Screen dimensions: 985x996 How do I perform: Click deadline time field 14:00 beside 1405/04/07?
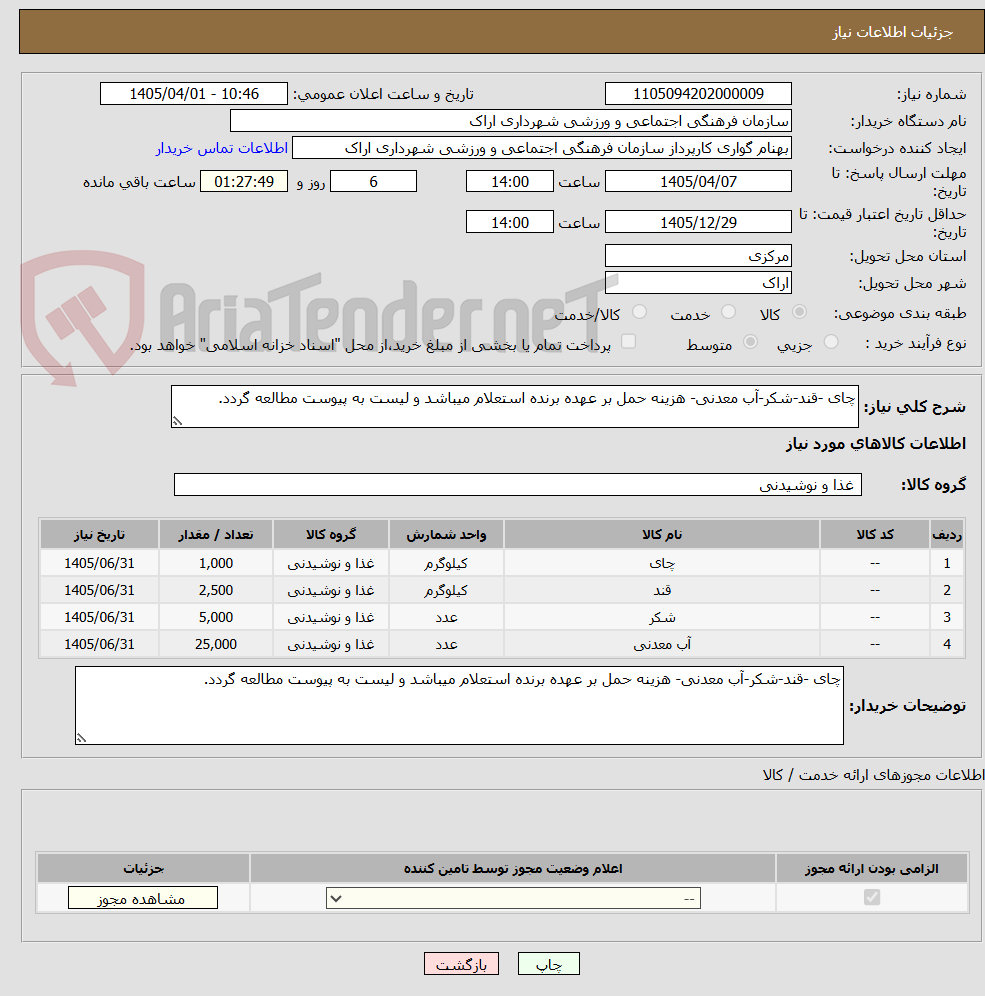pyautogui.click(x=509, y=182)
